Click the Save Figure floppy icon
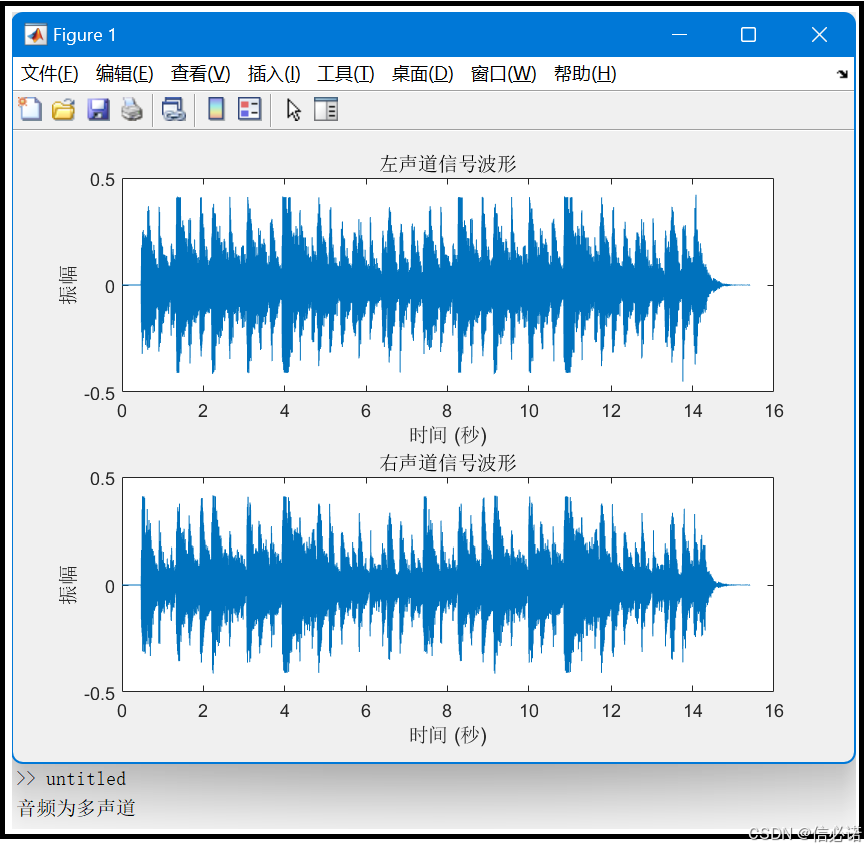This screenshot has height=849, width=866. 98,109
